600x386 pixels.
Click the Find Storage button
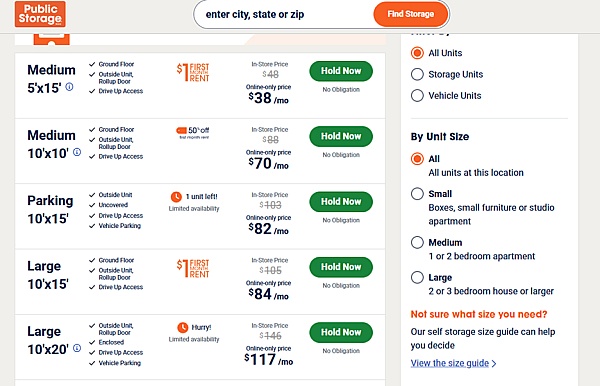tap(411, 14)
